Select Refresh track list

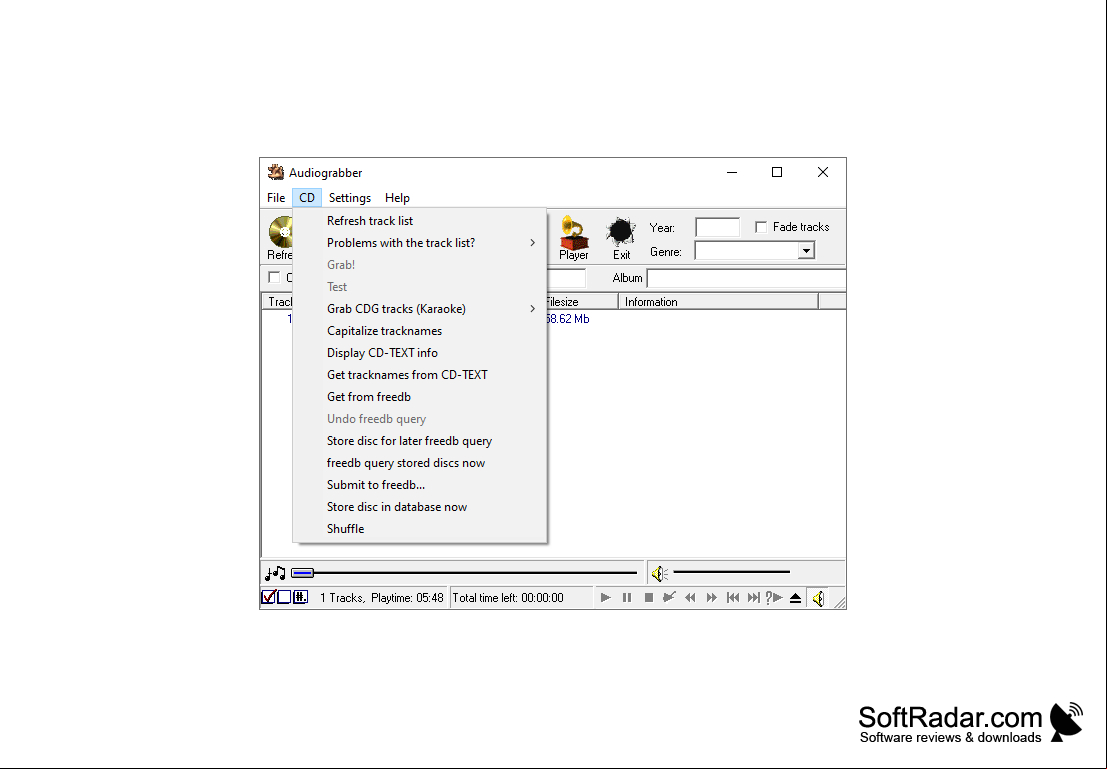coord(419,221)
